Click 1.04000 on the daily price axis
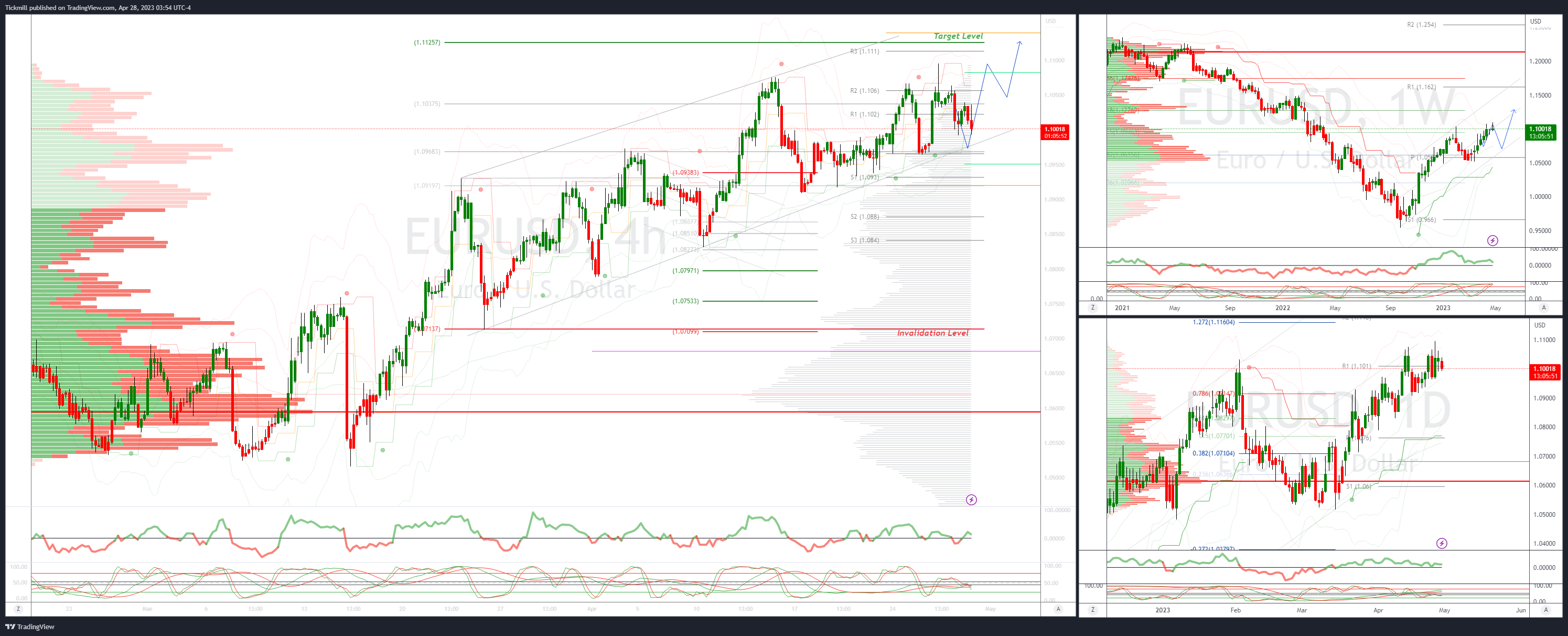The image size is (1568, 636). tap(1544, 544)
